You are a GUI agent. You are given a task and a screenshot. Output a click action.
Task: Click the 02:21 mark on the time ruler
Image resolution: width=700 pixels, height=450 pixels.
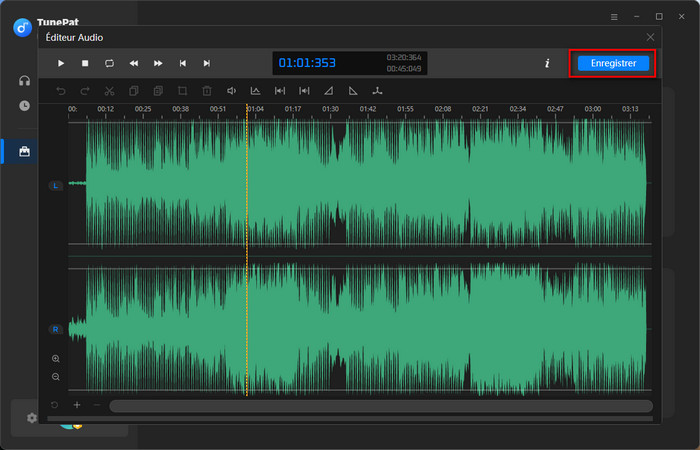click(x=480, y=109)
